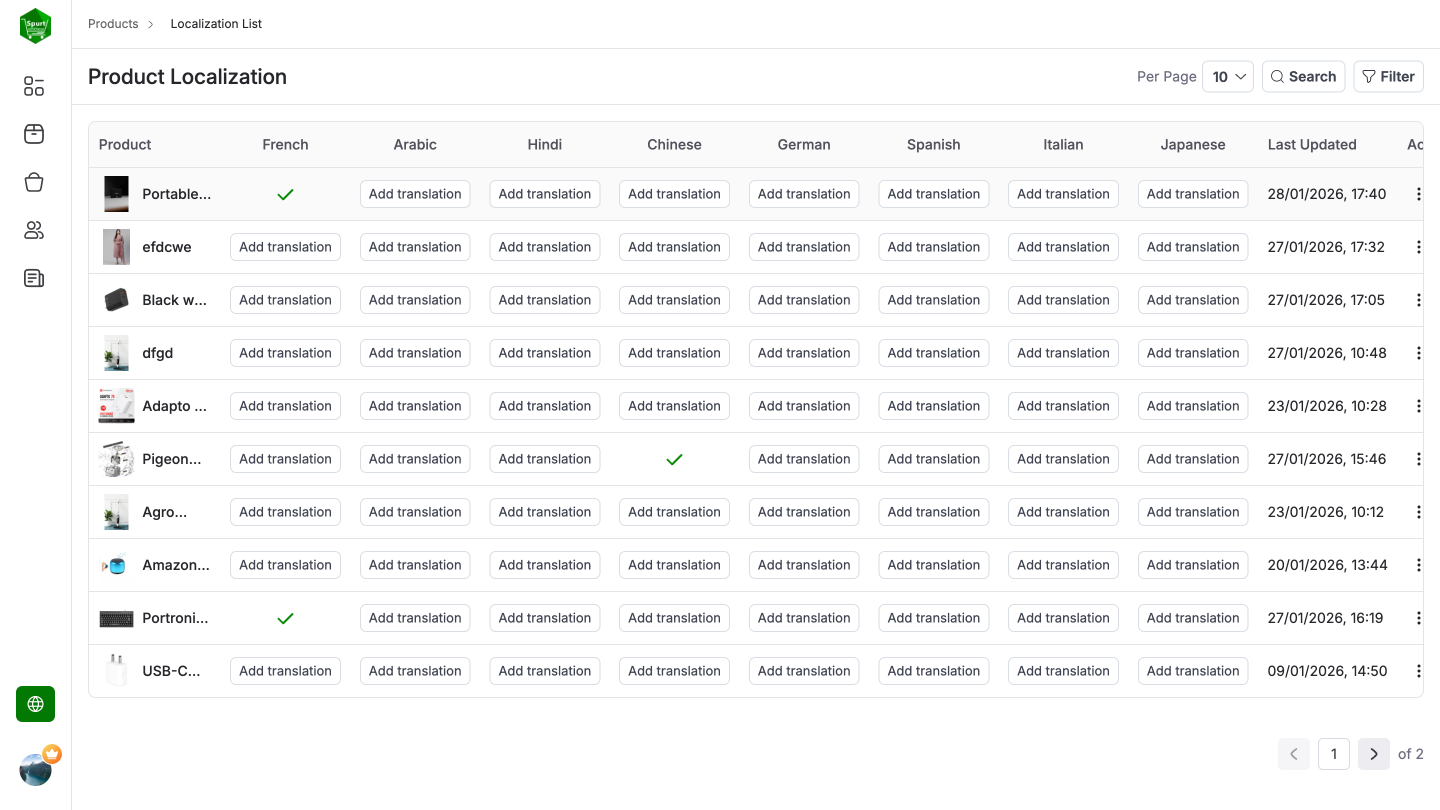The image size is (1440, 810).
Task: Add an Arabic translation for the dfgd product
Action: 415,352
